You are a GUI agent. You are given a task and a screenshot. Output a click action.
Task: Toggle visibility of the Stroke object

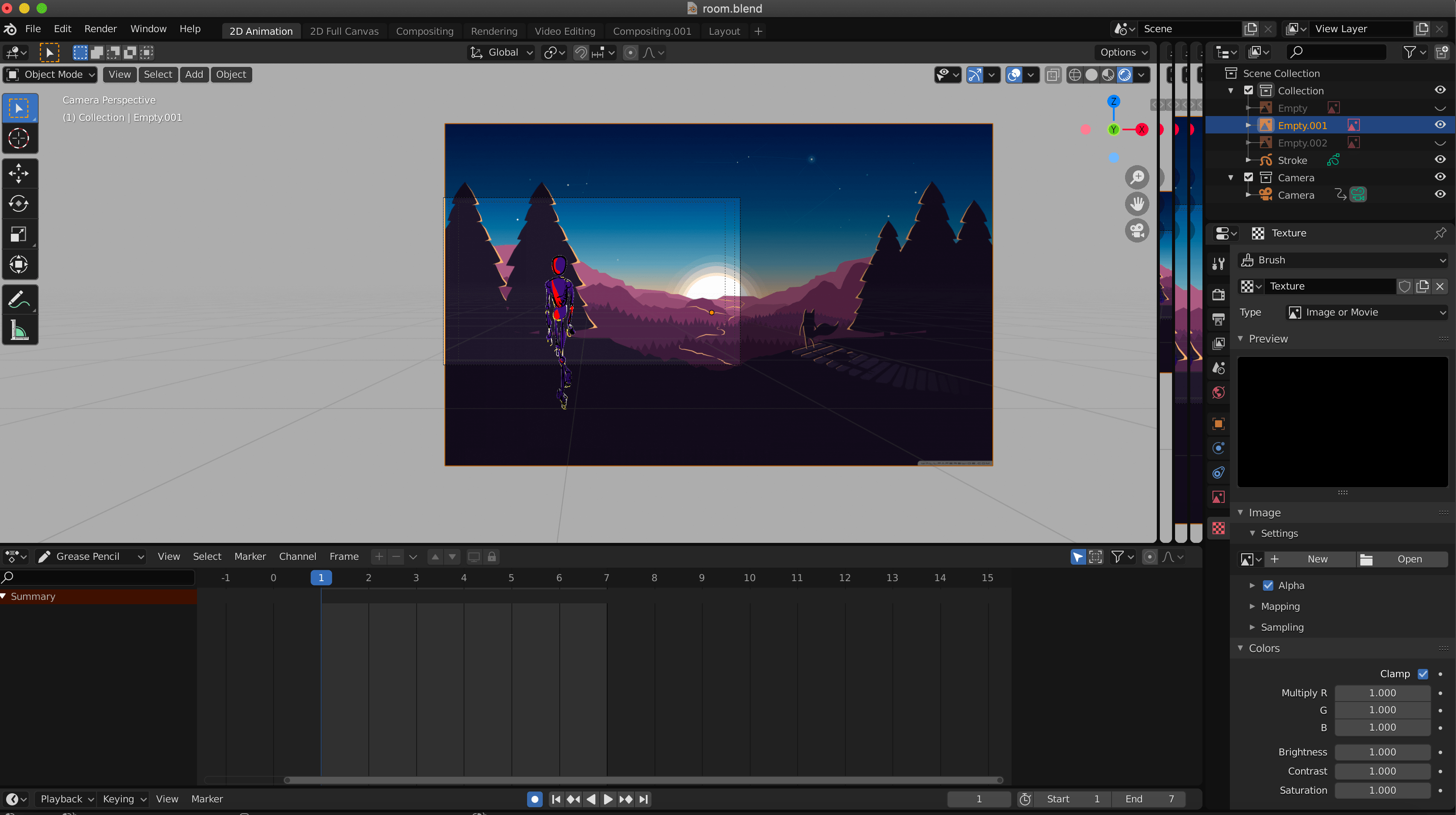click(1439, 160)
